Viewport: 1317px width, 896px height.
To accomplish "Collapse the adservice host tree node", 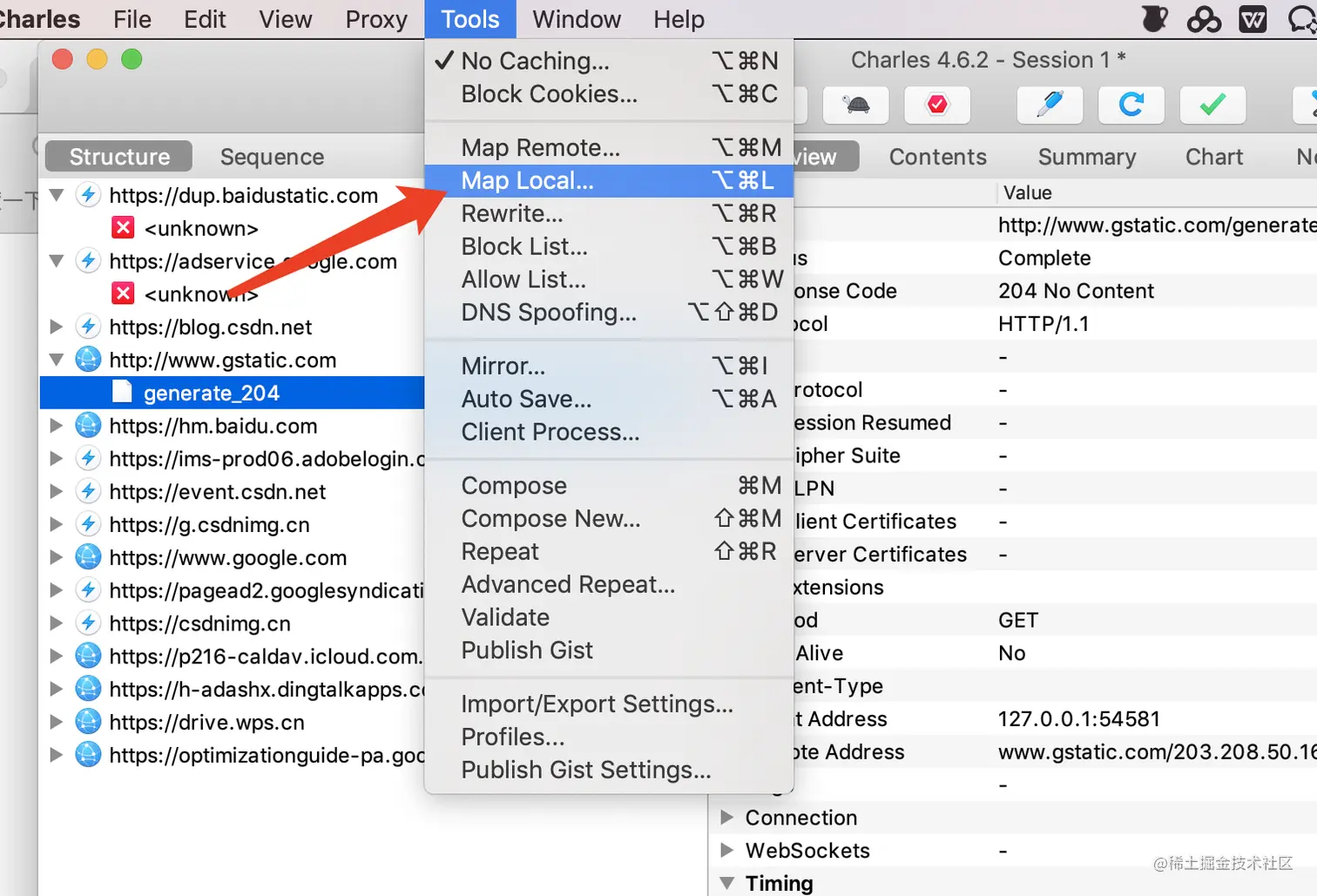I will click(x=57, y=260).
